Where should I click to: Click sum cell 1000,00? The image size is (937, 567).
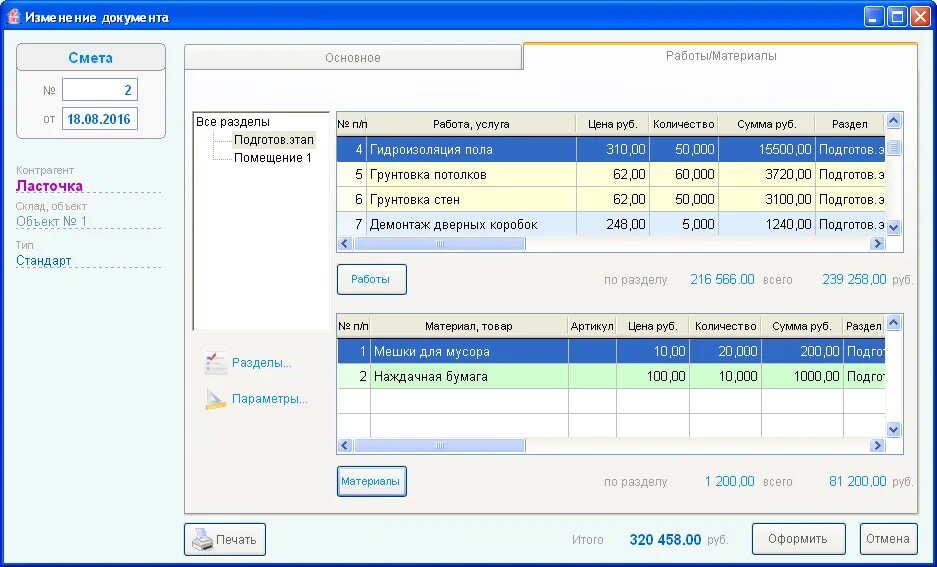click(802, 376)
